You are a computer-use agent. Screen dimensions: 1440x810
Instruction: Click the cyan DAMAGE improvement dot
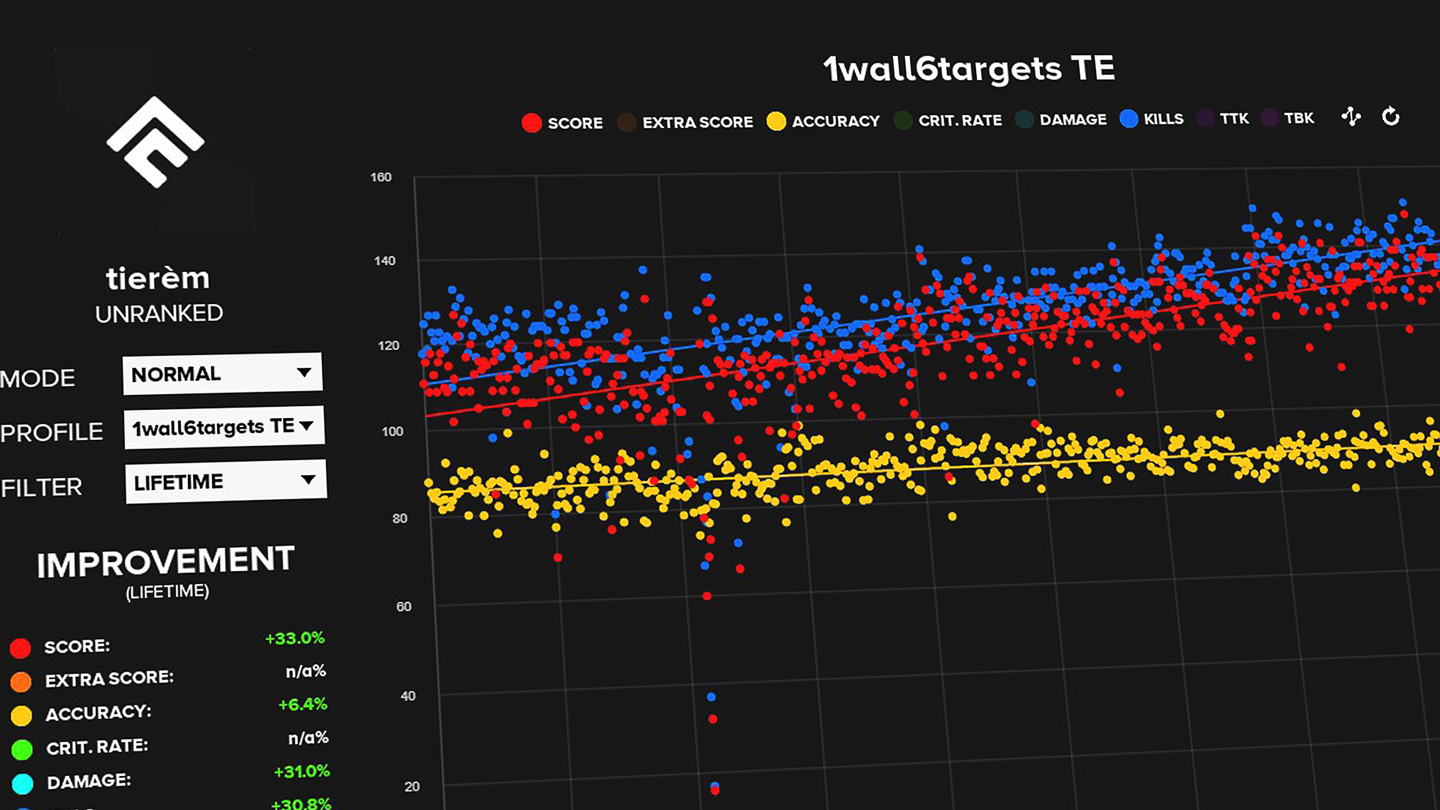coord(22,783)
